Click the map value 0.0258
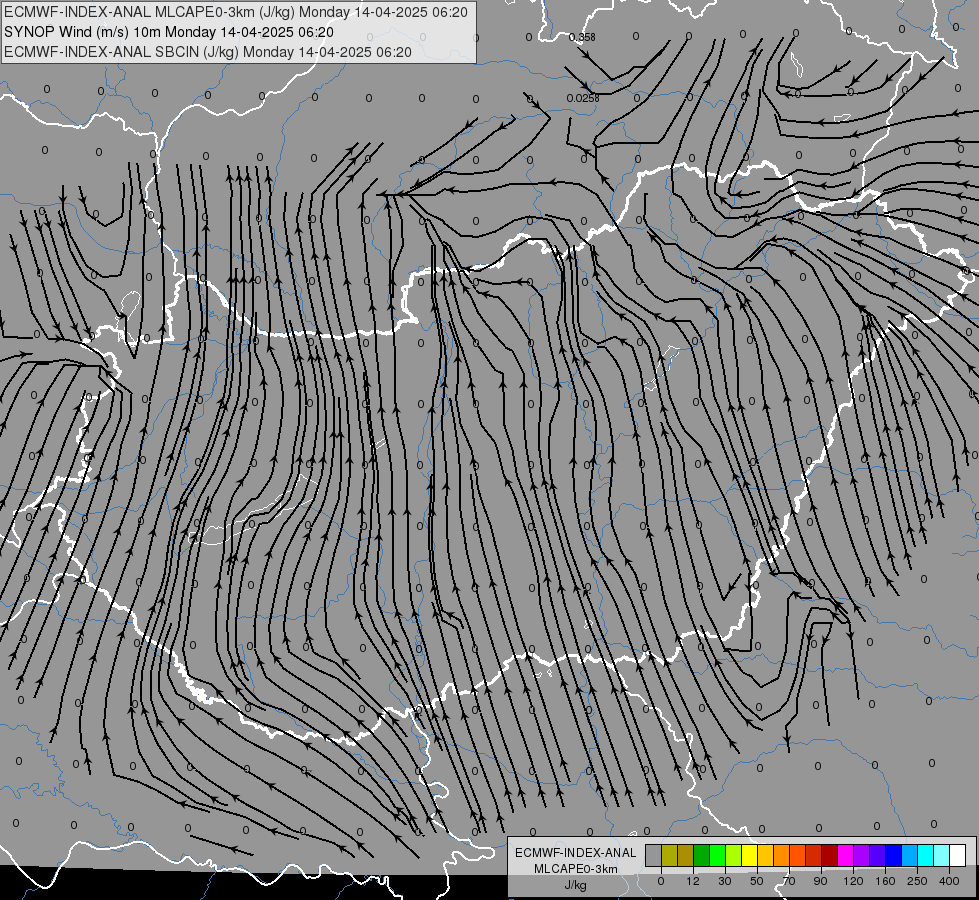Image resolution: width=979 pixels, height=900 pixels. point(583,98)
